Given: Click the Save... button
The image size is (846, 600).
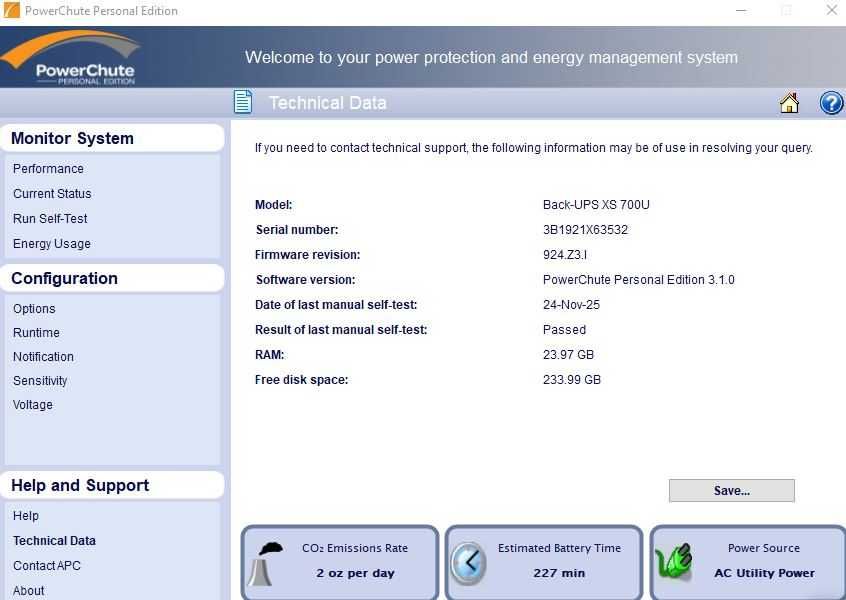Looking at the screenshot, I should point(732,490).
